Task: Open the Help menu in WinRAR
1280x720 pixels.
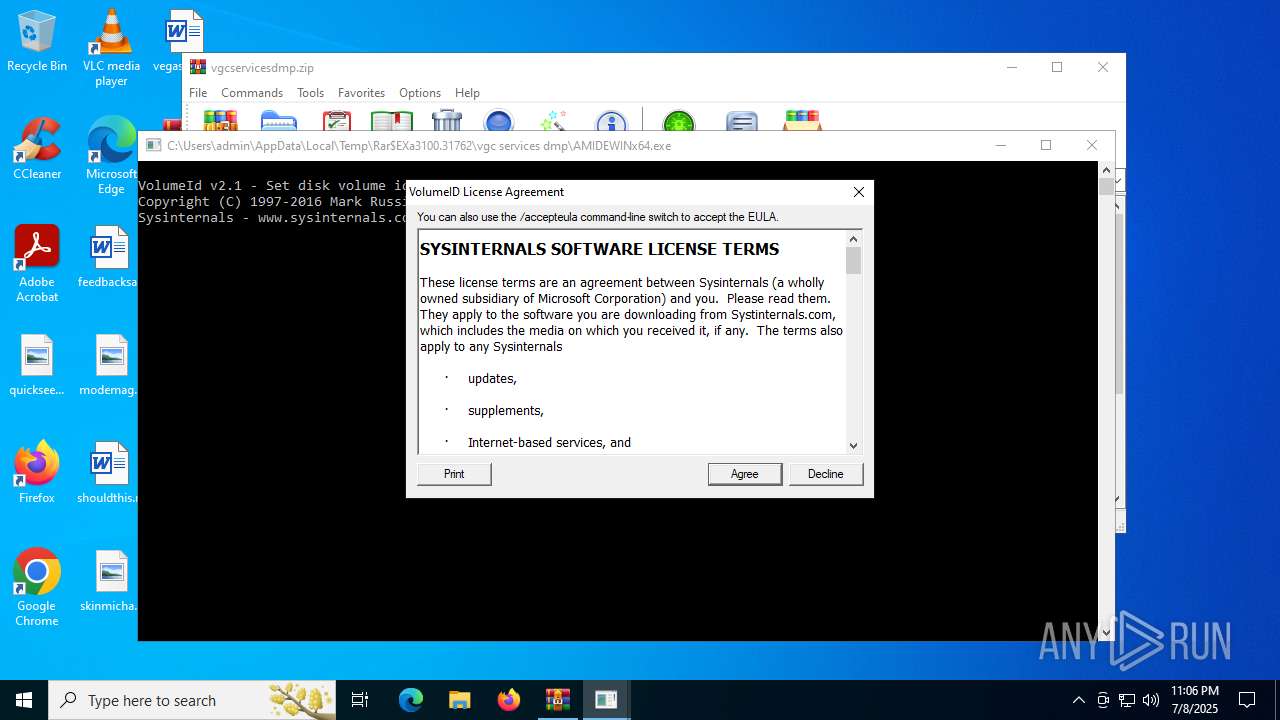Action: coord(467,93)
